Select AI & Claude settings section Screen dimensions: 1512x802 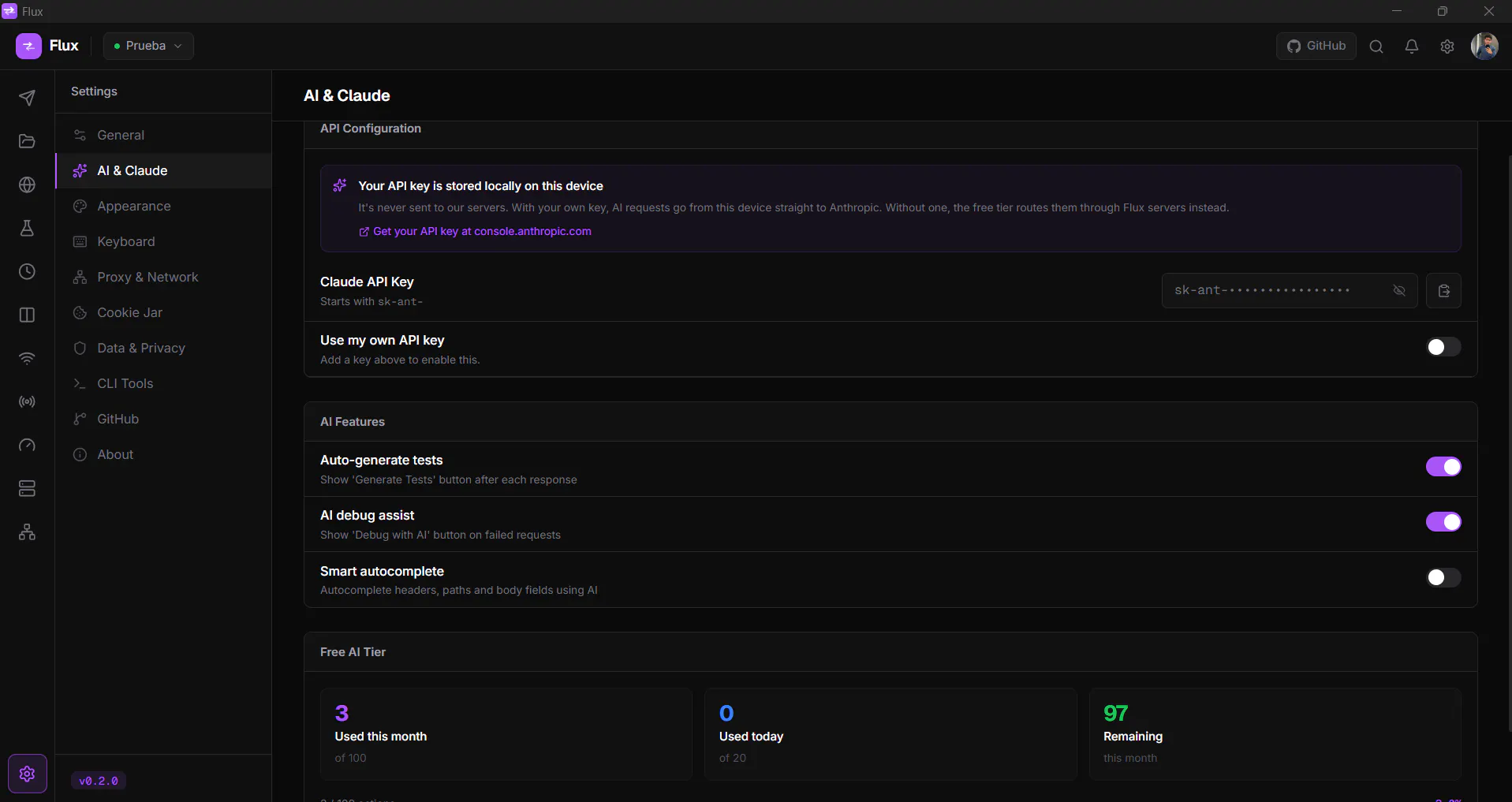tap(163, 170)
